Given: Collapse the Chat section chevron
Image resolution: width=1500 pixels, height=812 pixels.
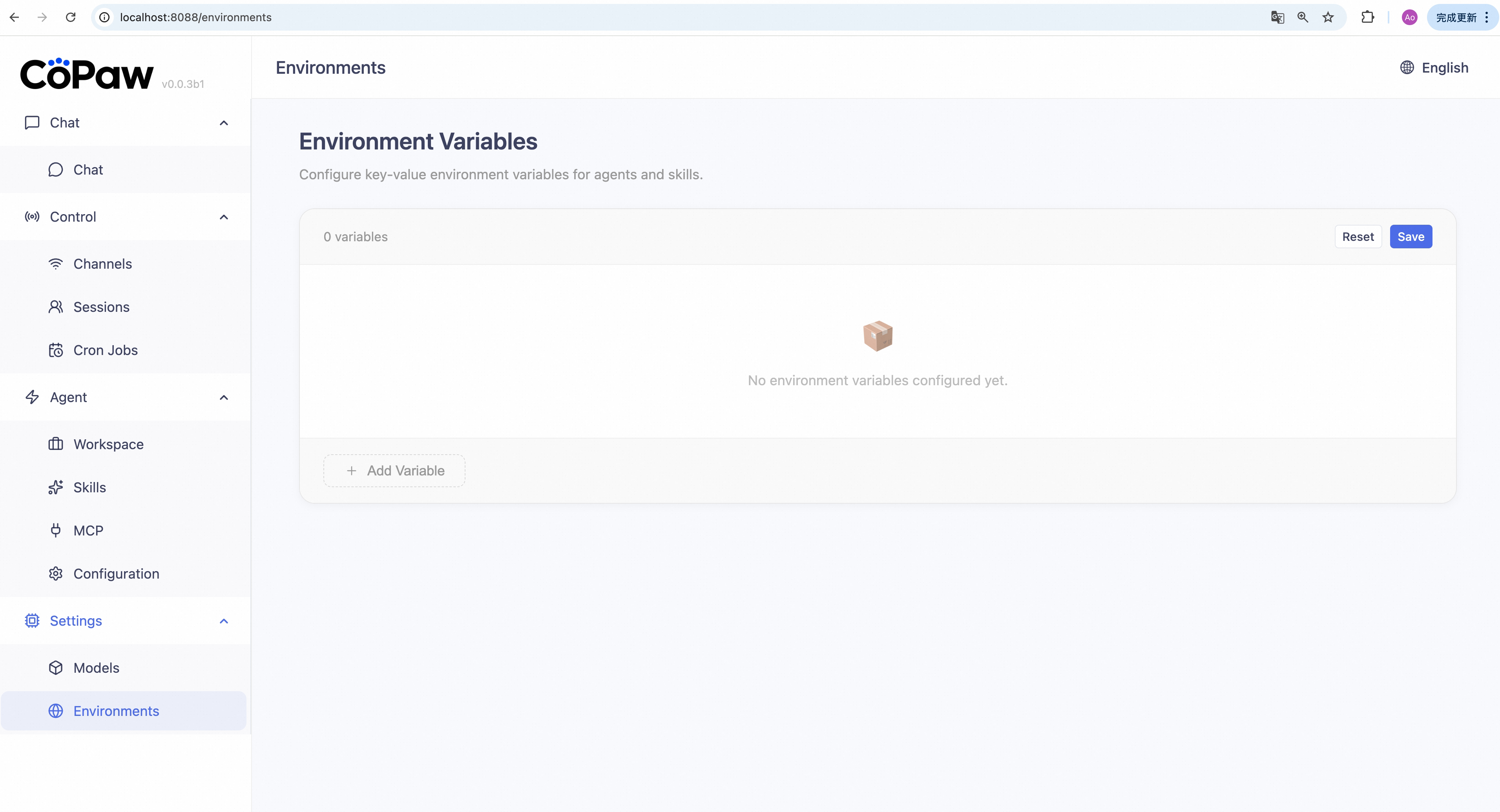Looking at the screenshot, I should coord(224,123).
